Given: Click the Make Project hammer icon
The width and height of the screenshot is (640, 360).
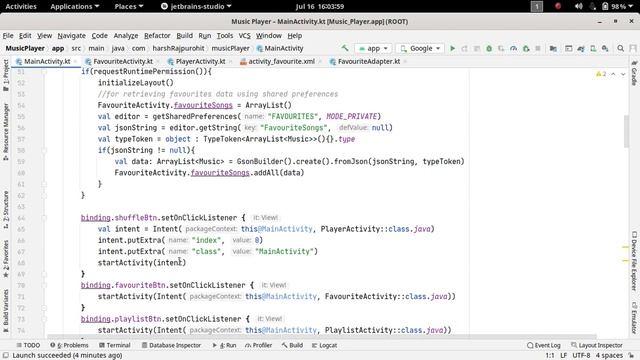Looking at the screenshot, I should [345, 48].
